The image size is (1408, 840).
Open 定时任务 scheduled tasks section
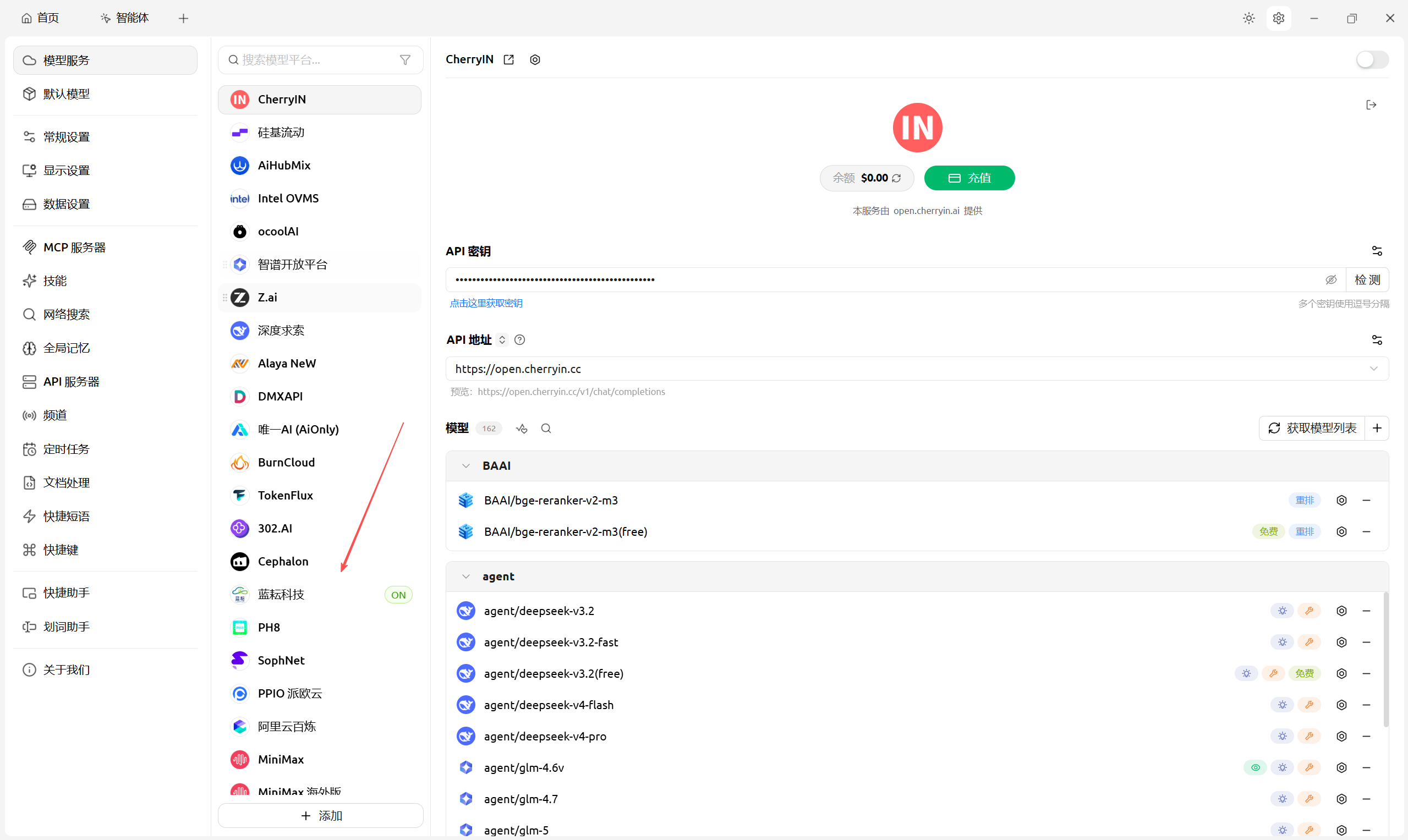pyautogui.click(x=105, y=449)
